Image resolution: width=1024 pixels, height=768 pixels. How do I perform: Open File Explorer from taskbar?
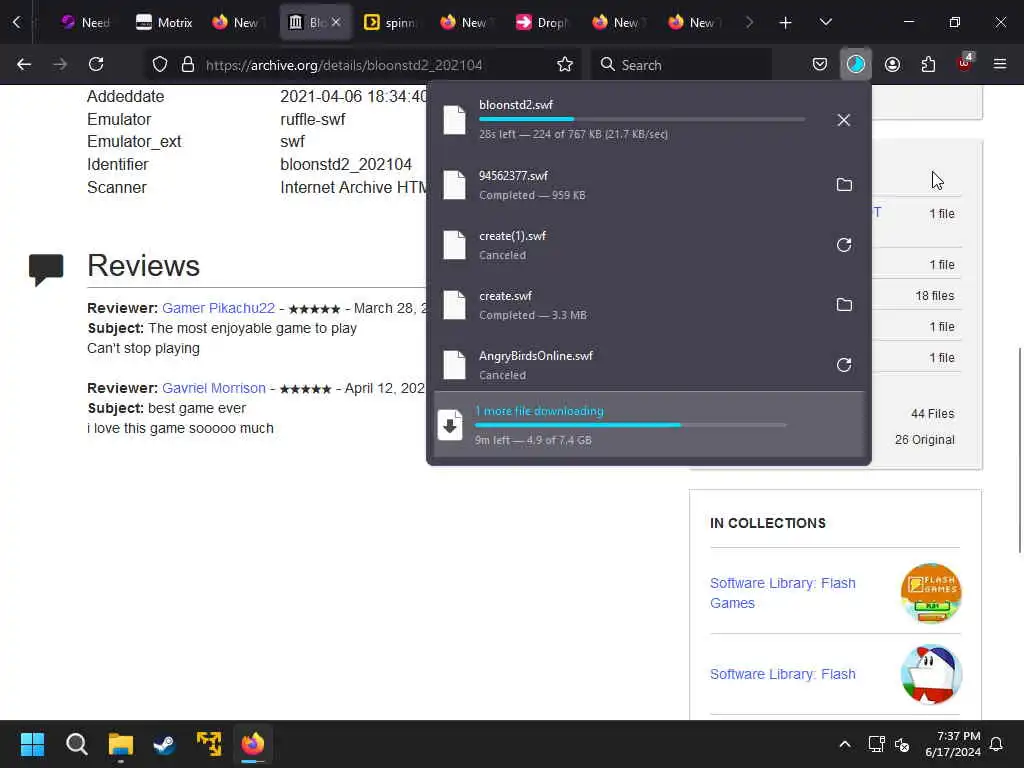click(121, 744)
